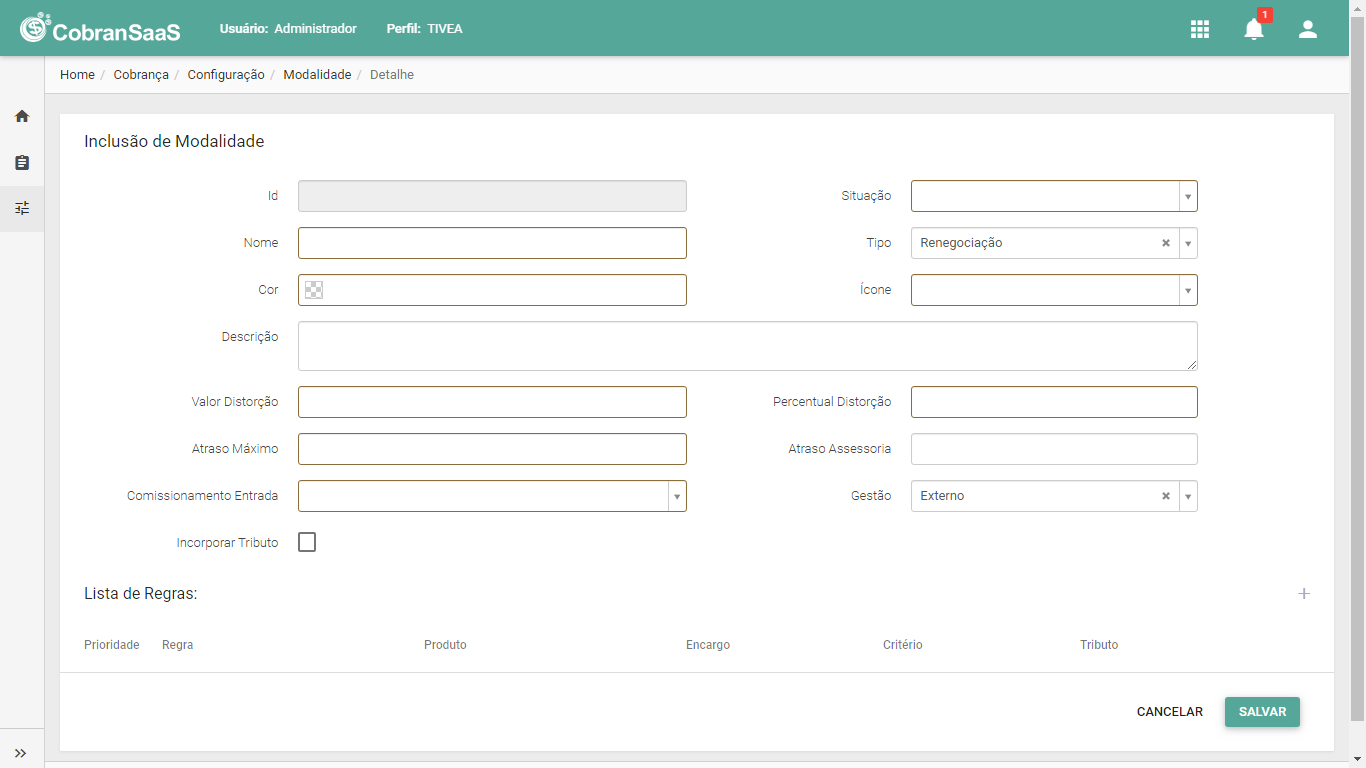This screenshot has height=768, width=1366.
Task: Click the Encargo column header
Action: tap(708, 645)
